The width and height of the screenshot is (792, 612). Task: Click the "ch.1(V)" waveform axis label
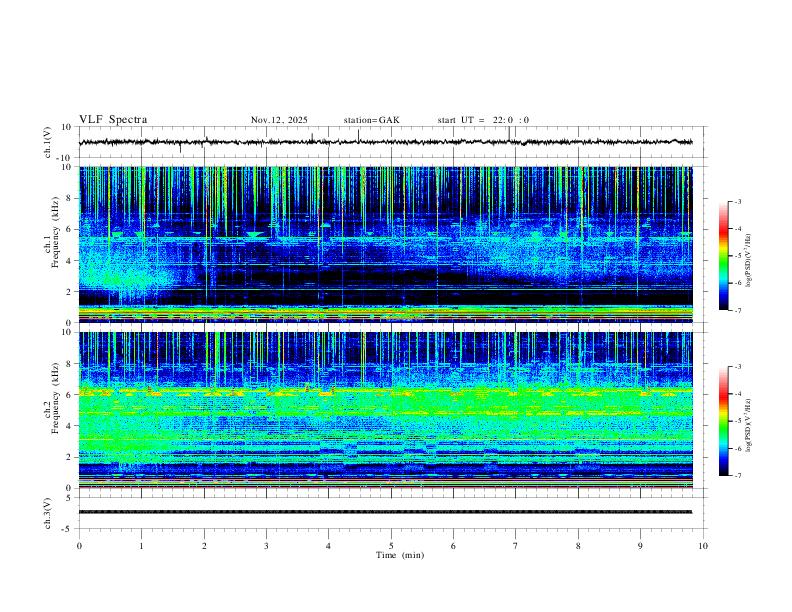coord(48,142)
